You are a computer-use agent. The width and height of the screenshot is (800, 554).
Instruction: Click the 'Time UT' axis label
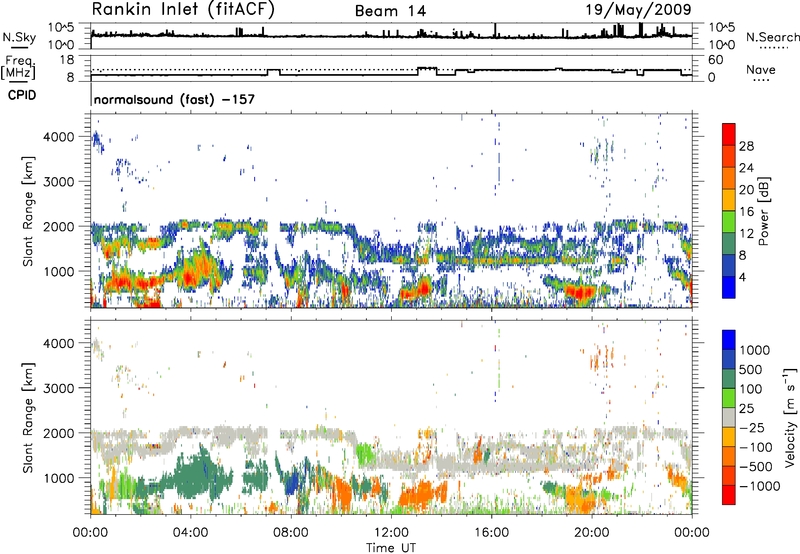391,548
